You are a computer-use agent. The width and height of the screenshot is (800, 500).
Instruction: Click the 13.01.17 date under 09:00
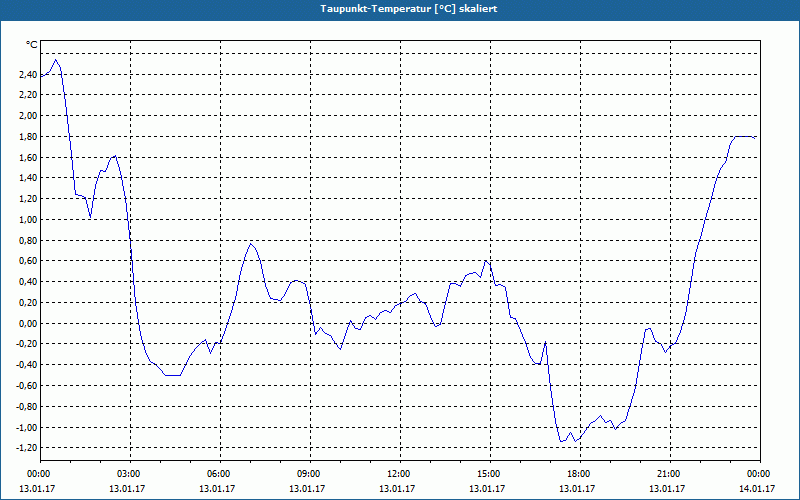(x=307, y=488)
